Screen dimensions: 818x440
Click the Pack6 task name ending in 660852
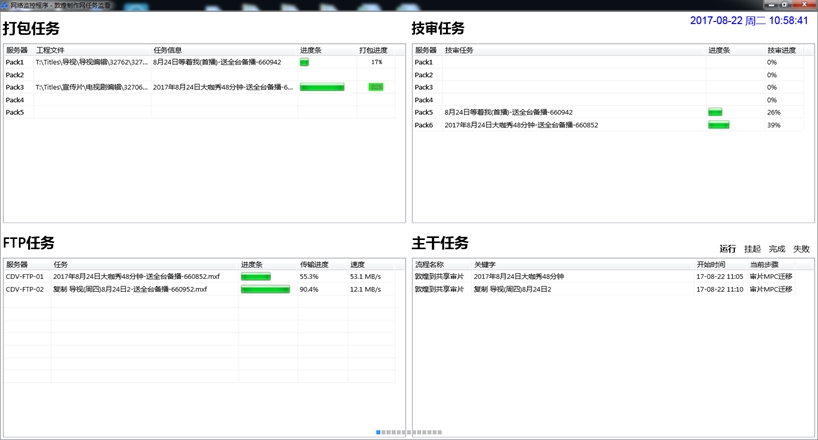pos(521,125)
